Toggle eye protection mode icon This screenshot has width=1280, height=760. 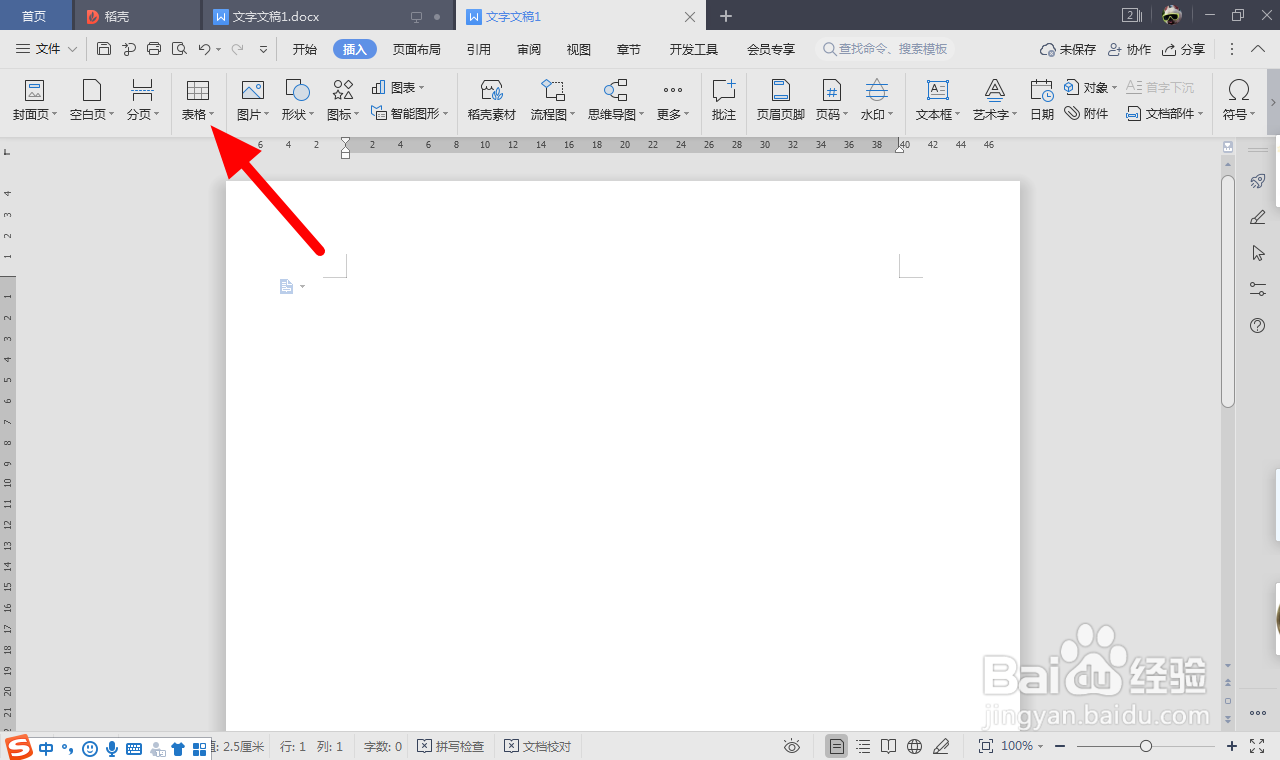[x=792, y=746]
